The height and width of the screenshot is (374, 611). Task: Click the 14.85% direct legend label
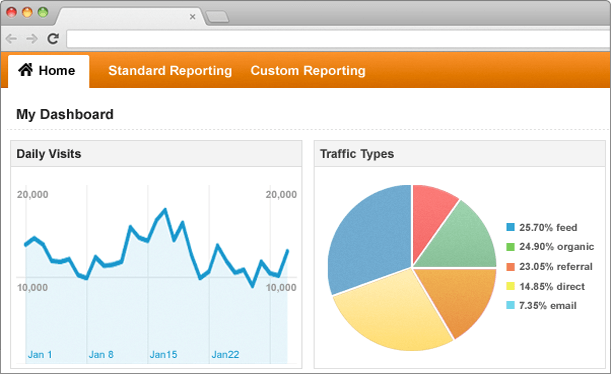[x=552, y=287]
